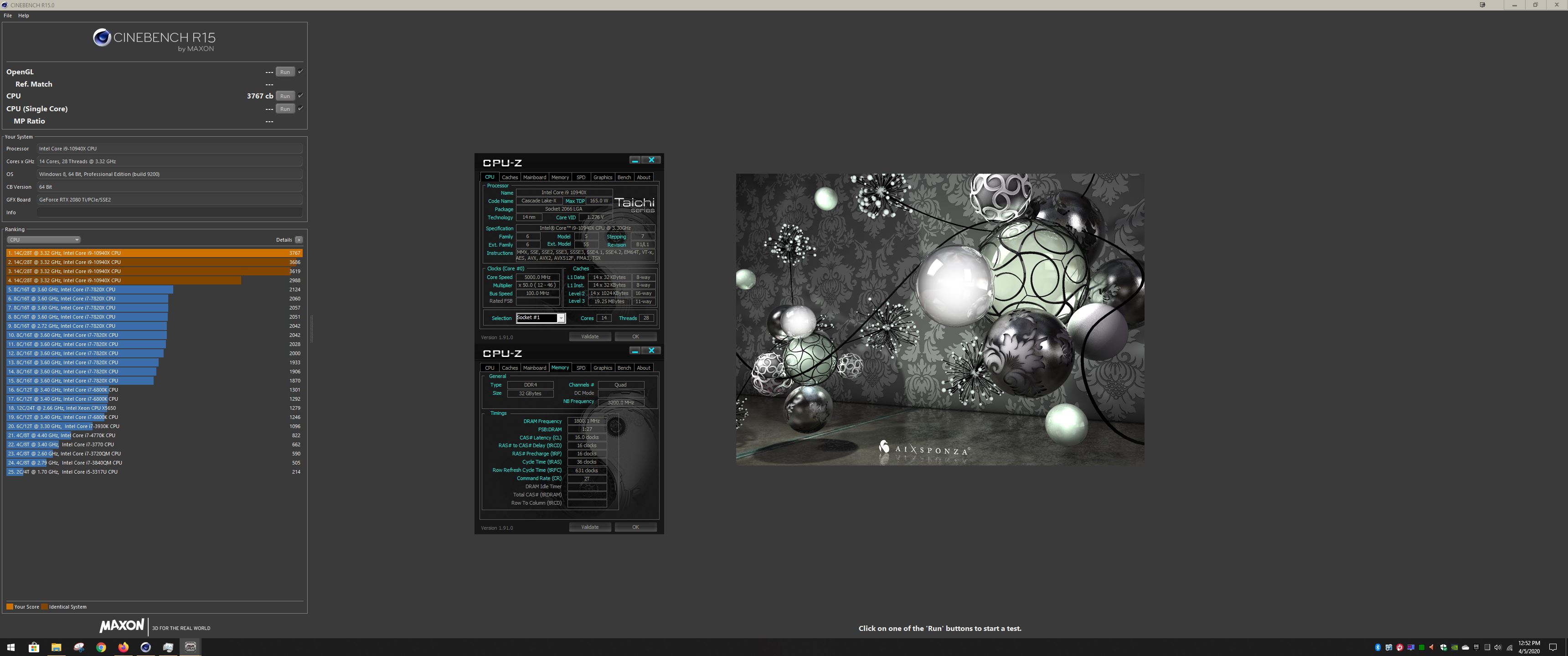
Task: Open Bench tab in upper CPU-Z window
Action: point(624,177)
